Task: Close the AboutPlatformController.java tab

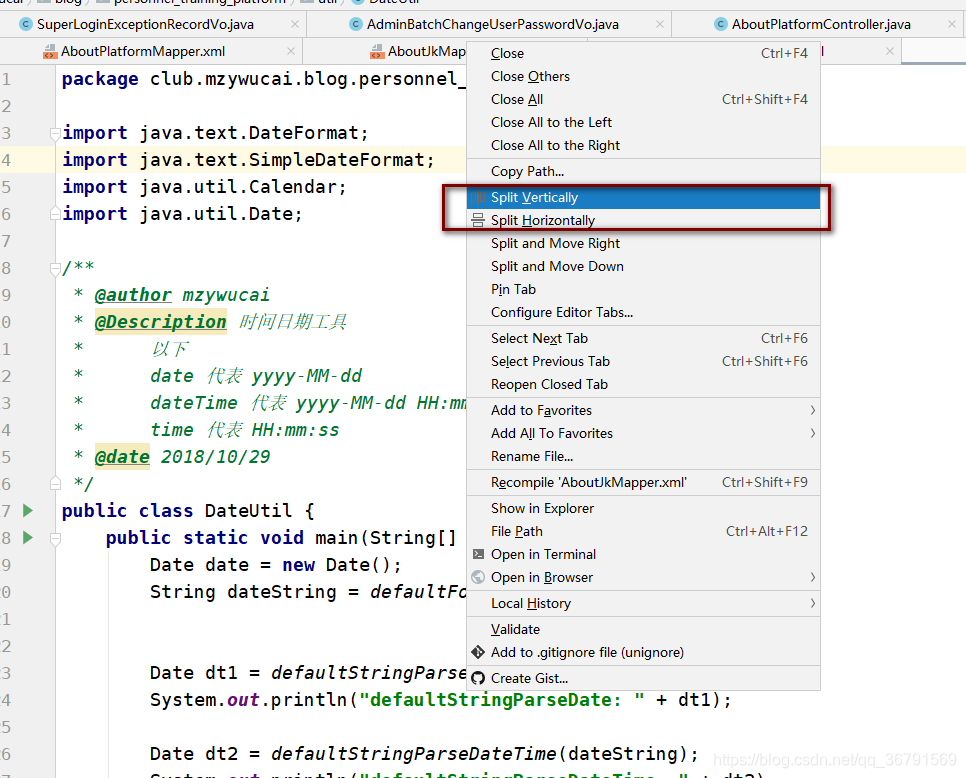Action: pos(952,24)
